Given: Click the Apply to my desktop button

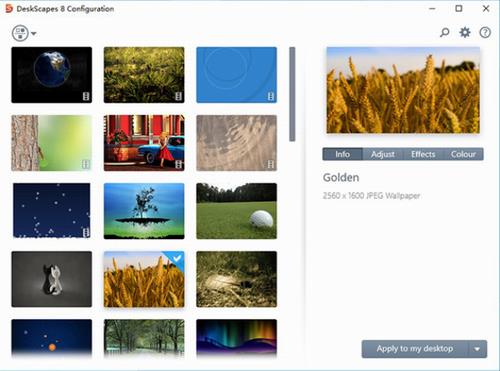Looking at the screenshot, I should [x=415, y=349].
